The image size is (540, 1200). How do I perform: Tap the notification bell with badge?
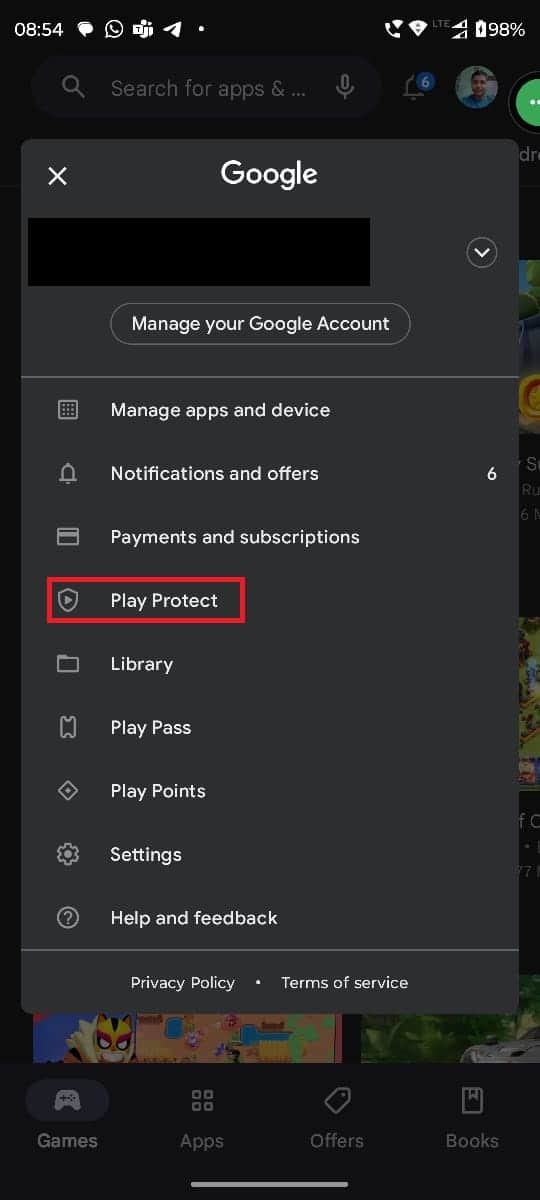(x=417, y=87)
